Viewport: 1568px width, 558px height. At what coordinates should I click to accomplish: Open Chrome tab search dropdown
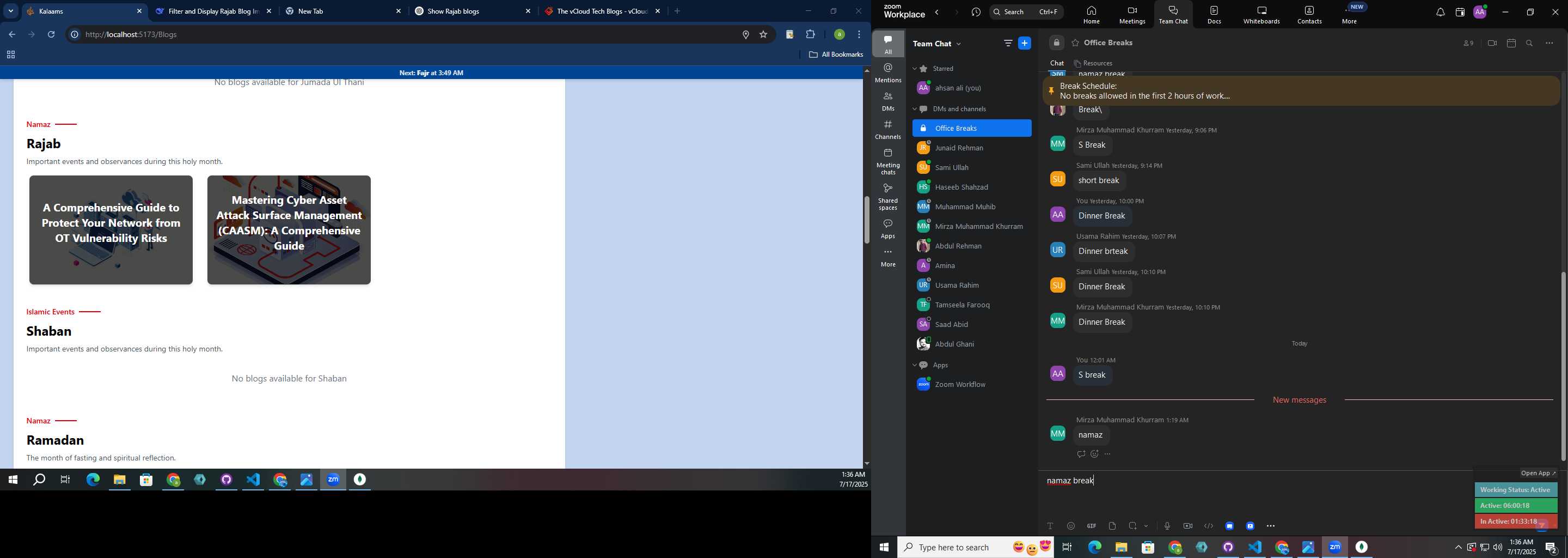click(10, 11)
